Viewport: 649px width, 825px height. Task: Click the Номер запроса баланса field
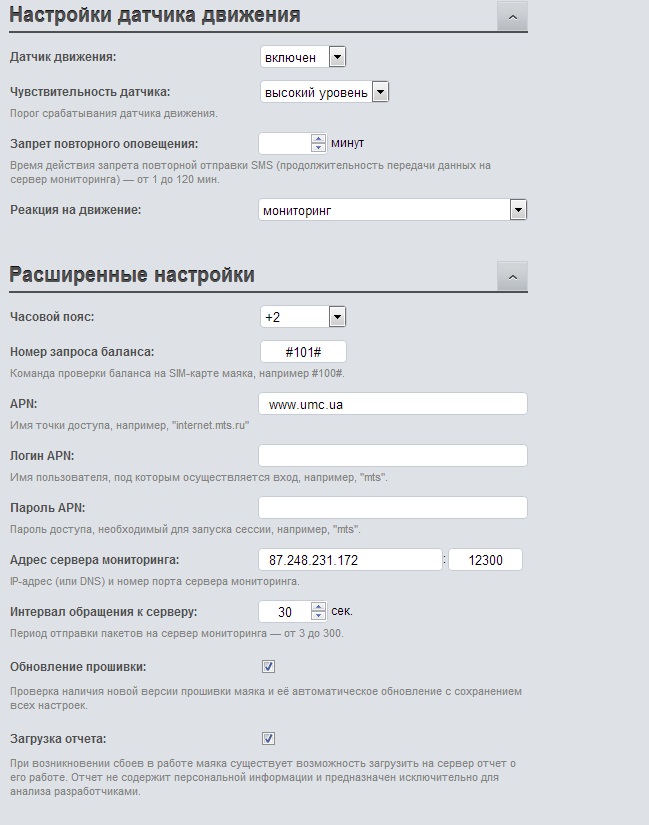(303, 351)
